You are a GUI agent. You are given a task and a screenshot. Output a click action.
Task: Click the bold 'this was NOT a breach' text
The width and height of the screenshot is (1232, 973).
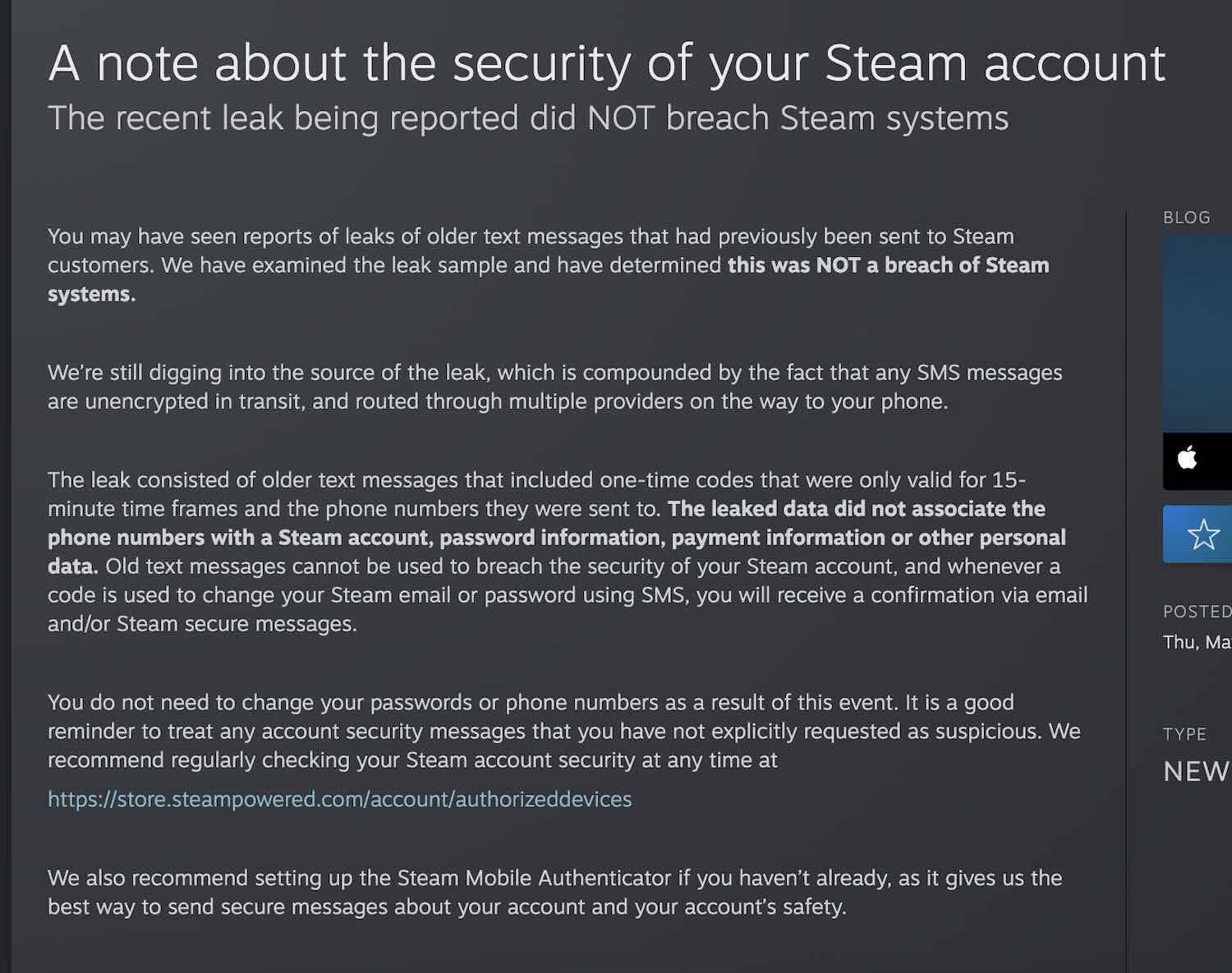pos(549,279)
